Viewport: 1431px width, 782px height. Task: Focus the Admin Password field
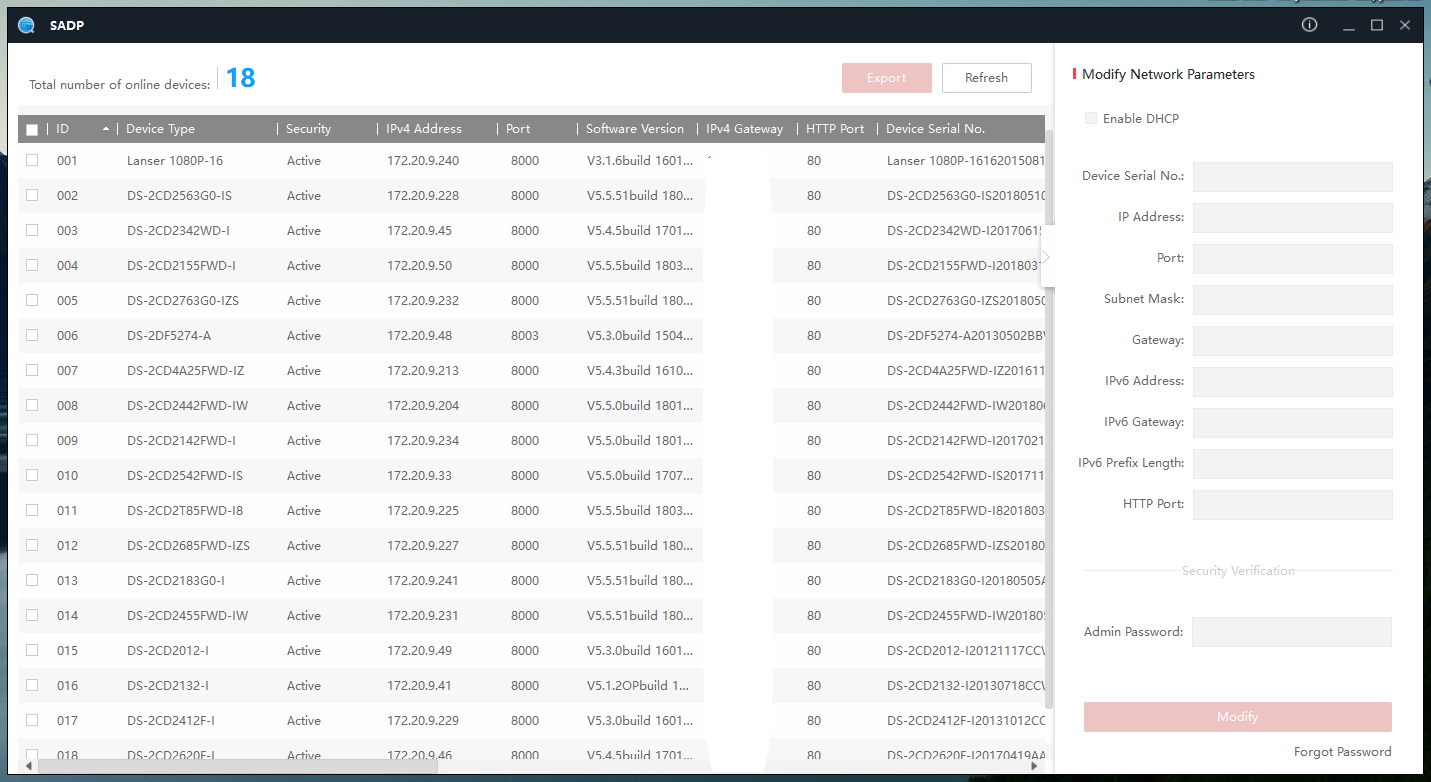[x=1292, y=632]
